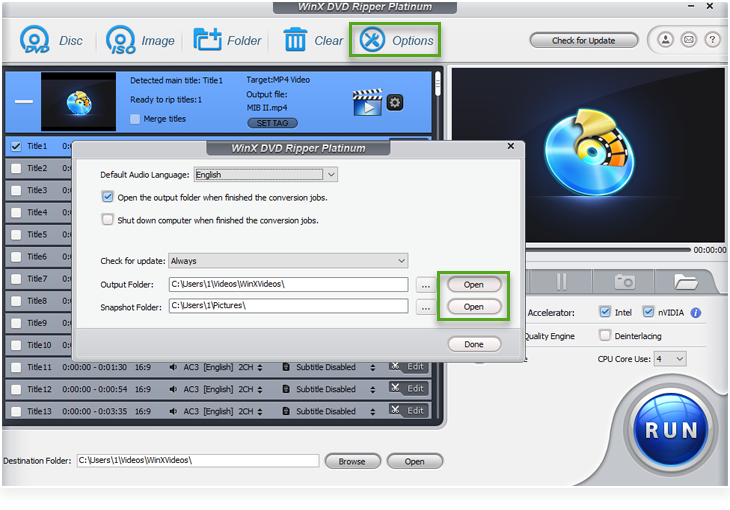Click the preview playback progress bar
This screenshot has height=510, width=730.
point(608,250)
